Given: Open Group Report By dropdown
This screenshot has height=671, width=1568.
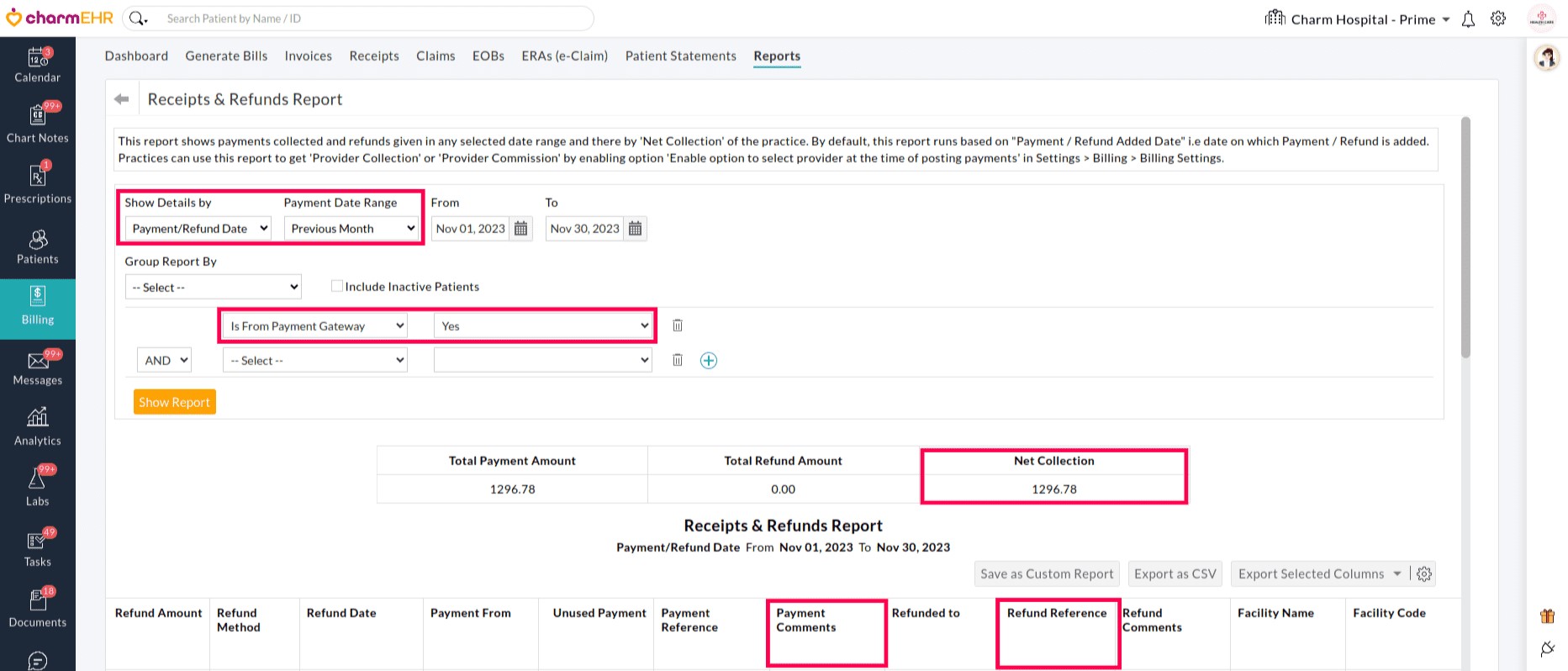Looking at the screenshot, I should click(214, 288).
